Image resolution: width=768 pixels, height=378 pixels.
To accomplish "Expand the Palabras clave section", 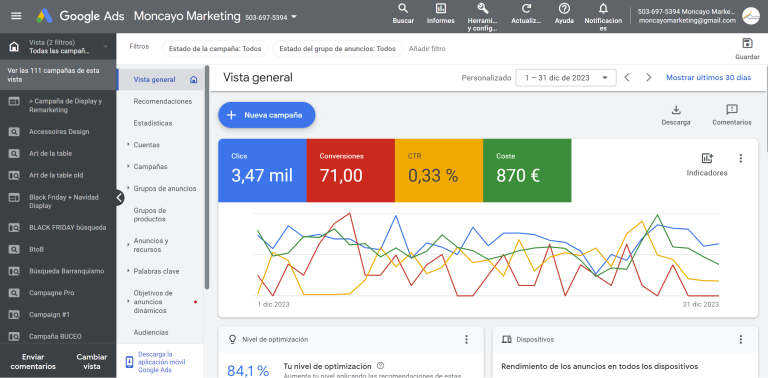I will coord(128,271).
